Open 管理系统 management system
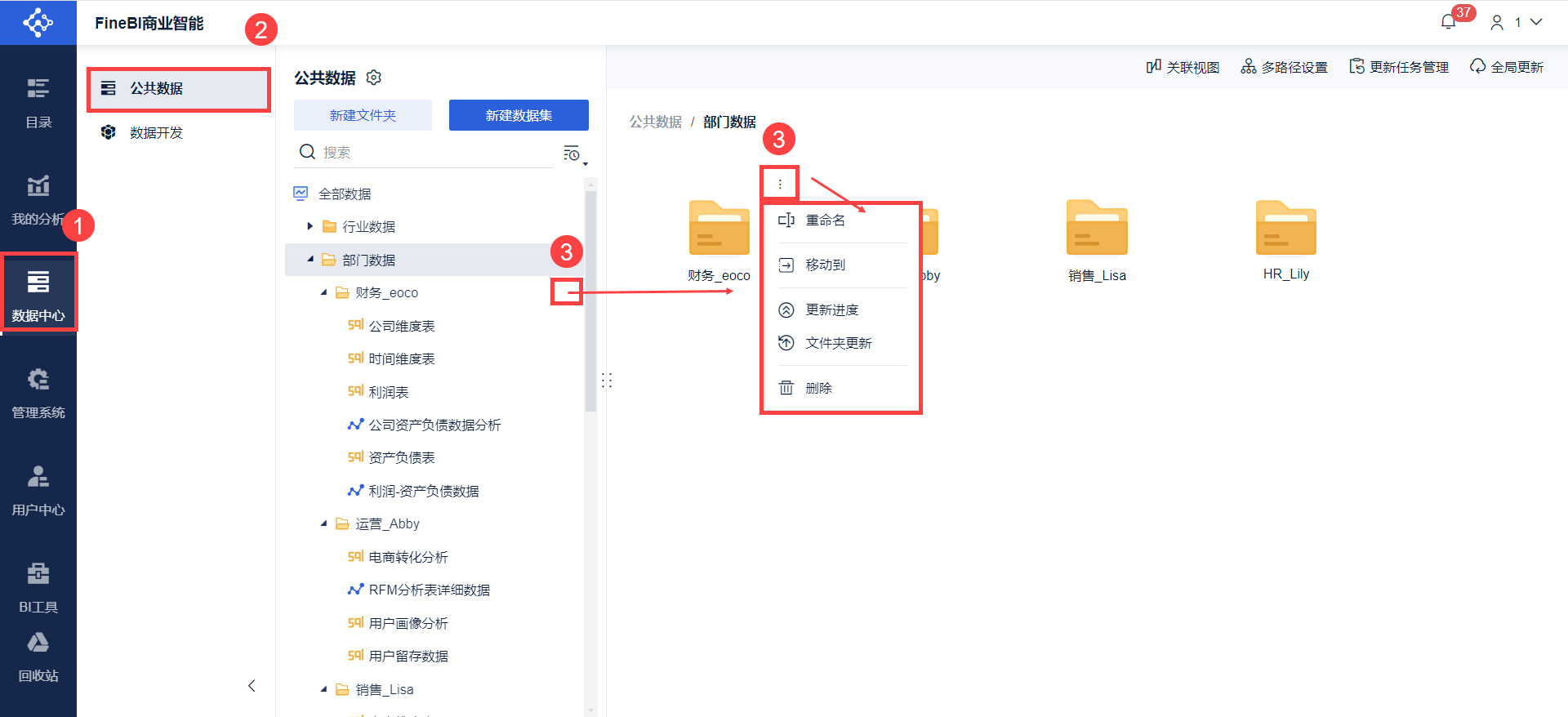This screenshot has height=717, width=1568. (38, 394)
